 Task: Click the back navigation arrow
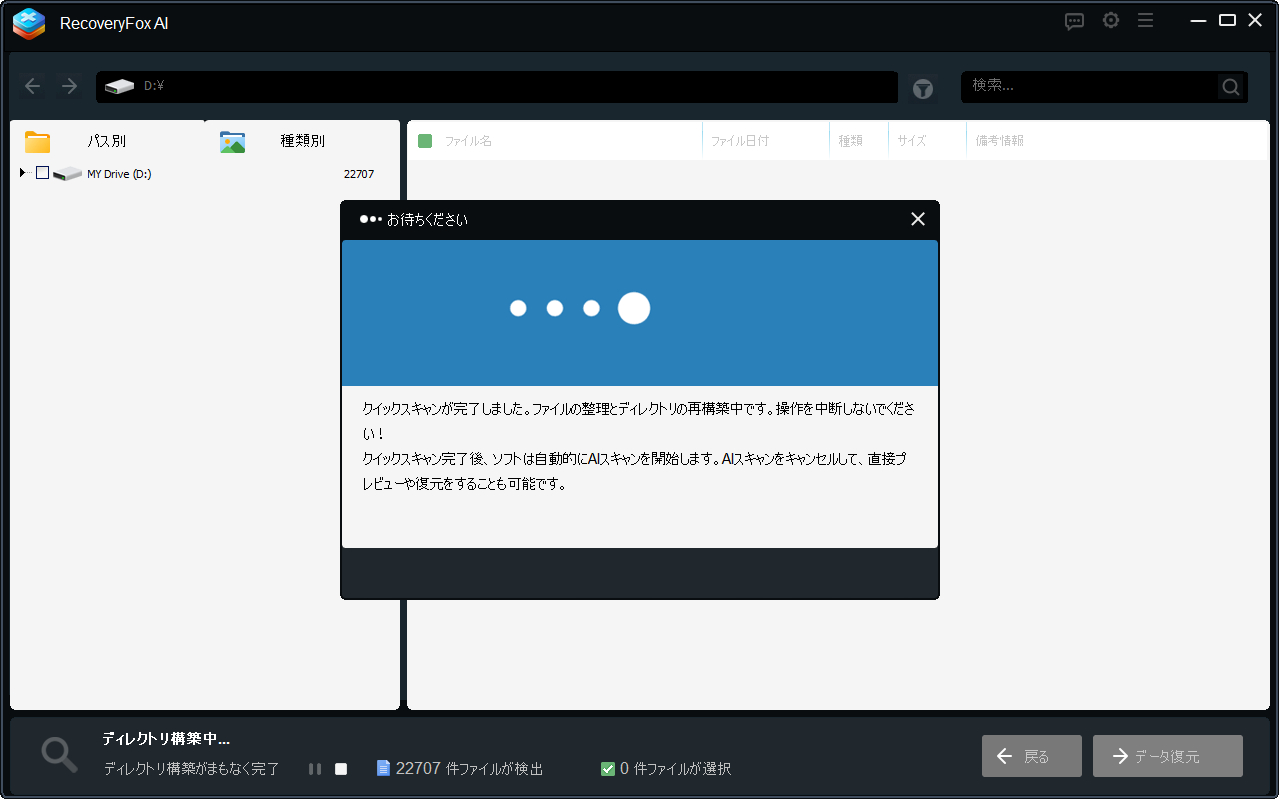(x=32, y=86)
